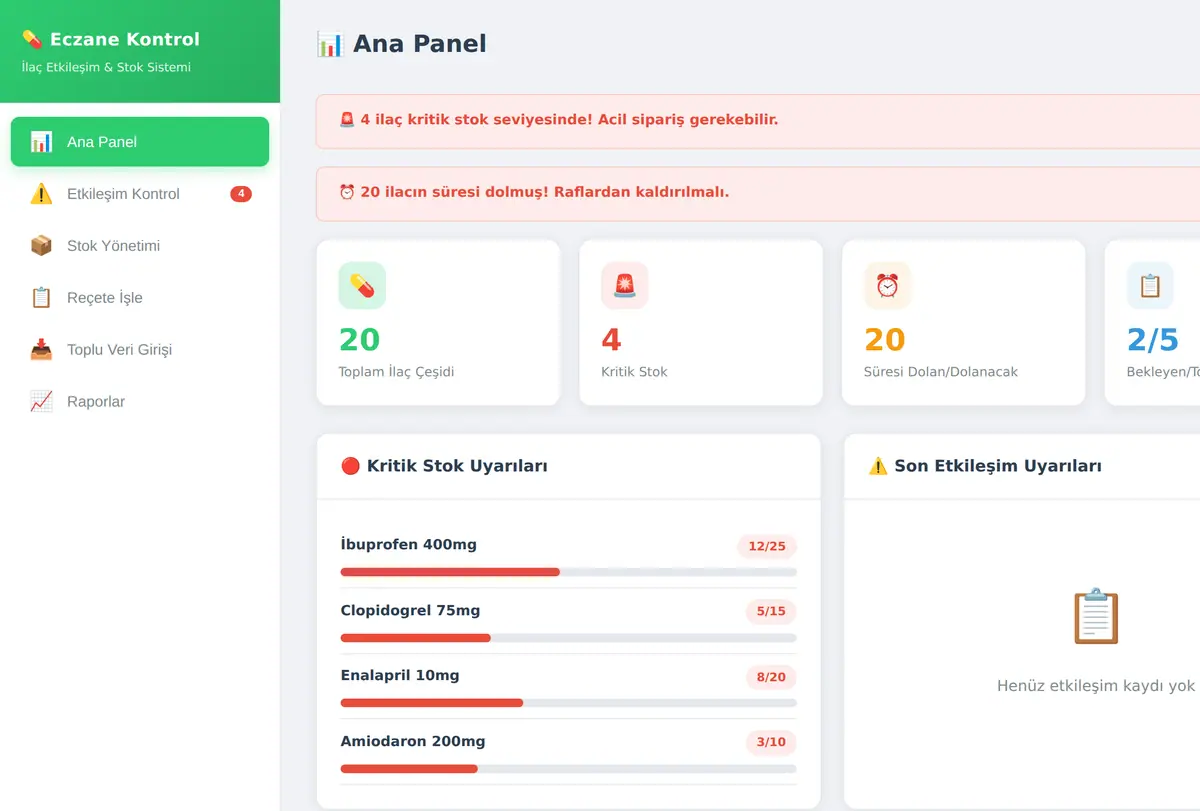Screen dimensions: 1200x811
Task: Click the box icon beside Stok Yönetimi
Action: 41,246
